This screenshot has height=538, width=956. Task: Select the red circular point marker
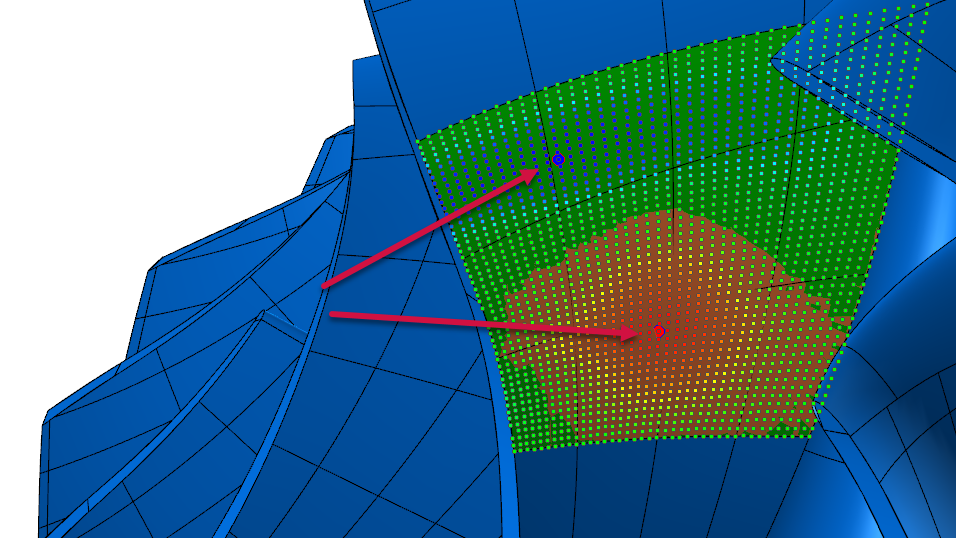[659, 329]
